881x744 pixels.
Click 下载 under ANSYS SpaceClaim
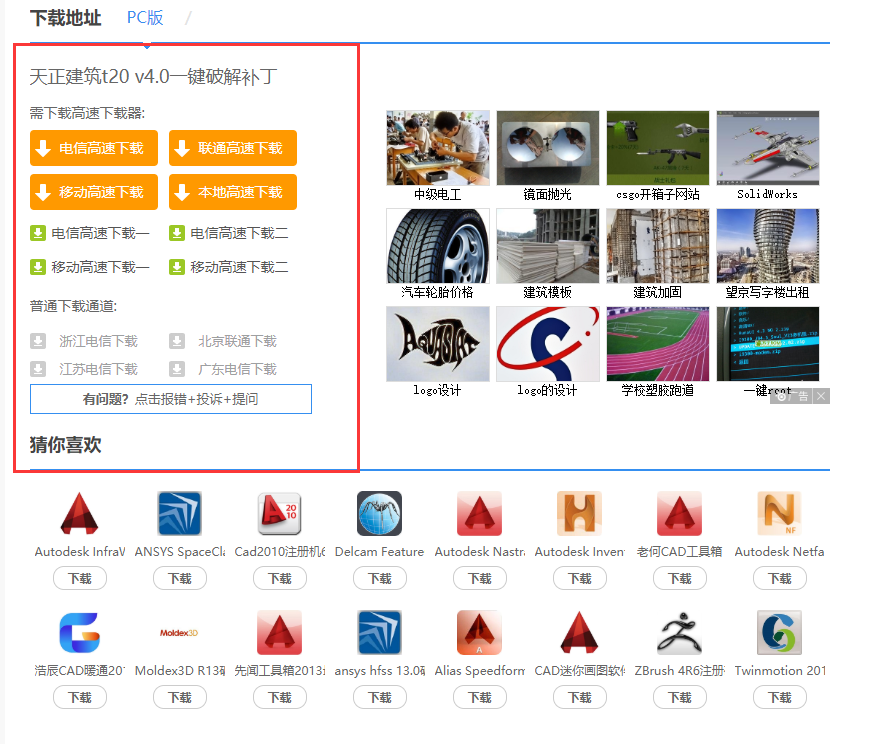click(x=180, y=578)
